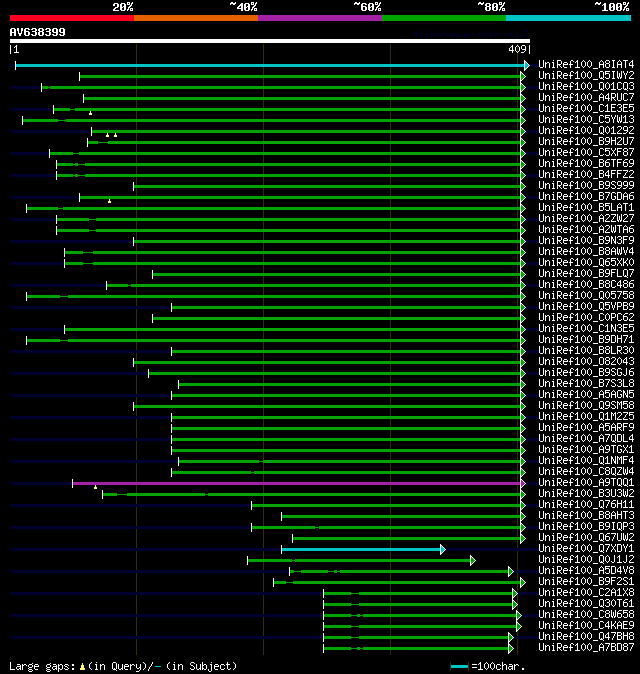This screenshot has height=674, width=640.
Task: Select the UniRef100_B9SGJ6 label
Action: coord(586,373)
